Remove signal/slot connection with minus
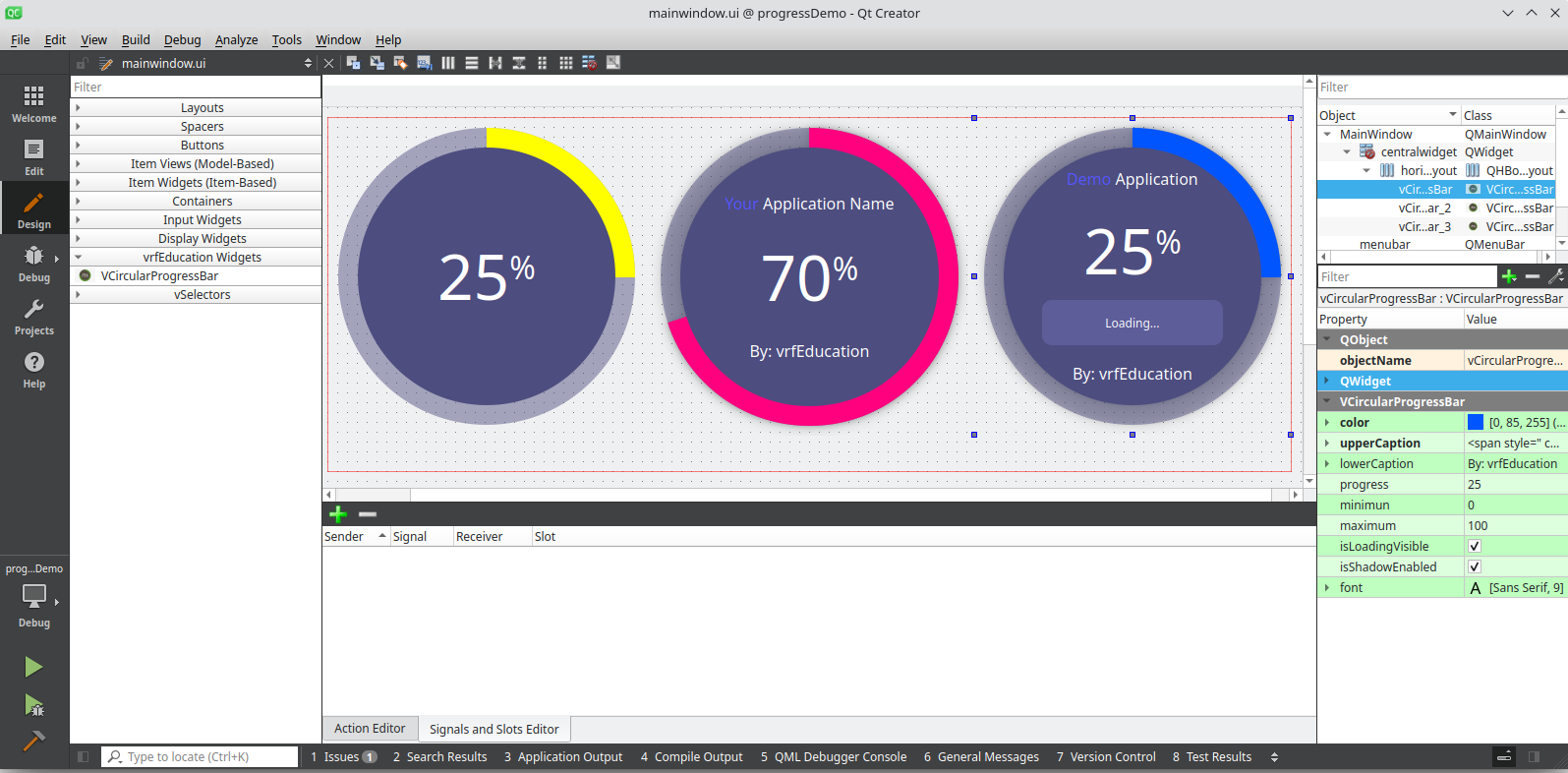This screenshot has width=1568, height=773. coord(368,514)
